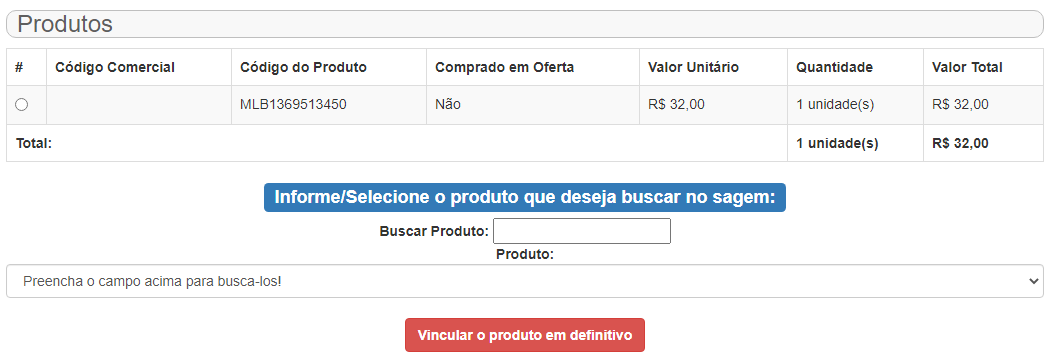
Task: Click the Quantidade column header
Action: (834, 67)
